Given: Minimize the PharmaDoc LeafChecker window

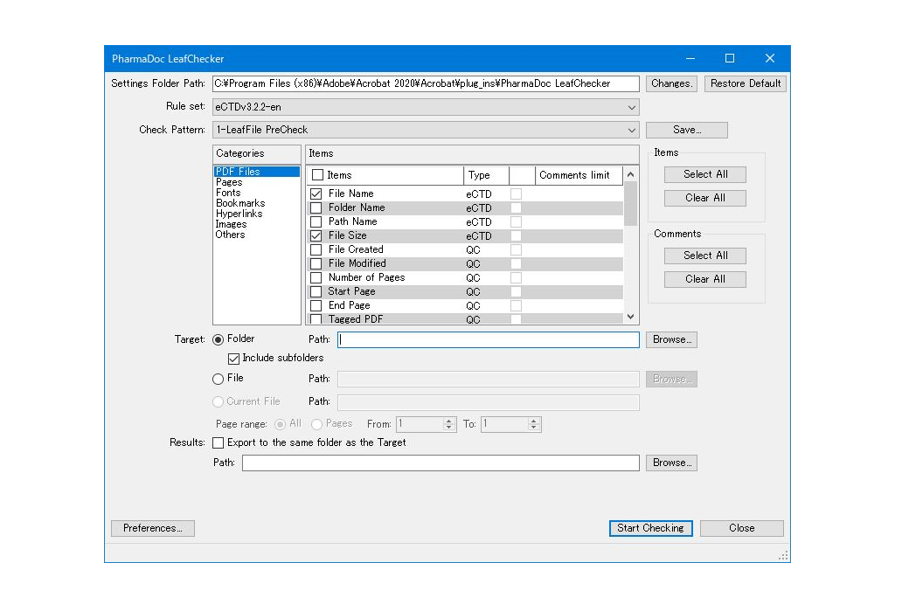Looking at the screenshot, I should (x=690, y=58).
